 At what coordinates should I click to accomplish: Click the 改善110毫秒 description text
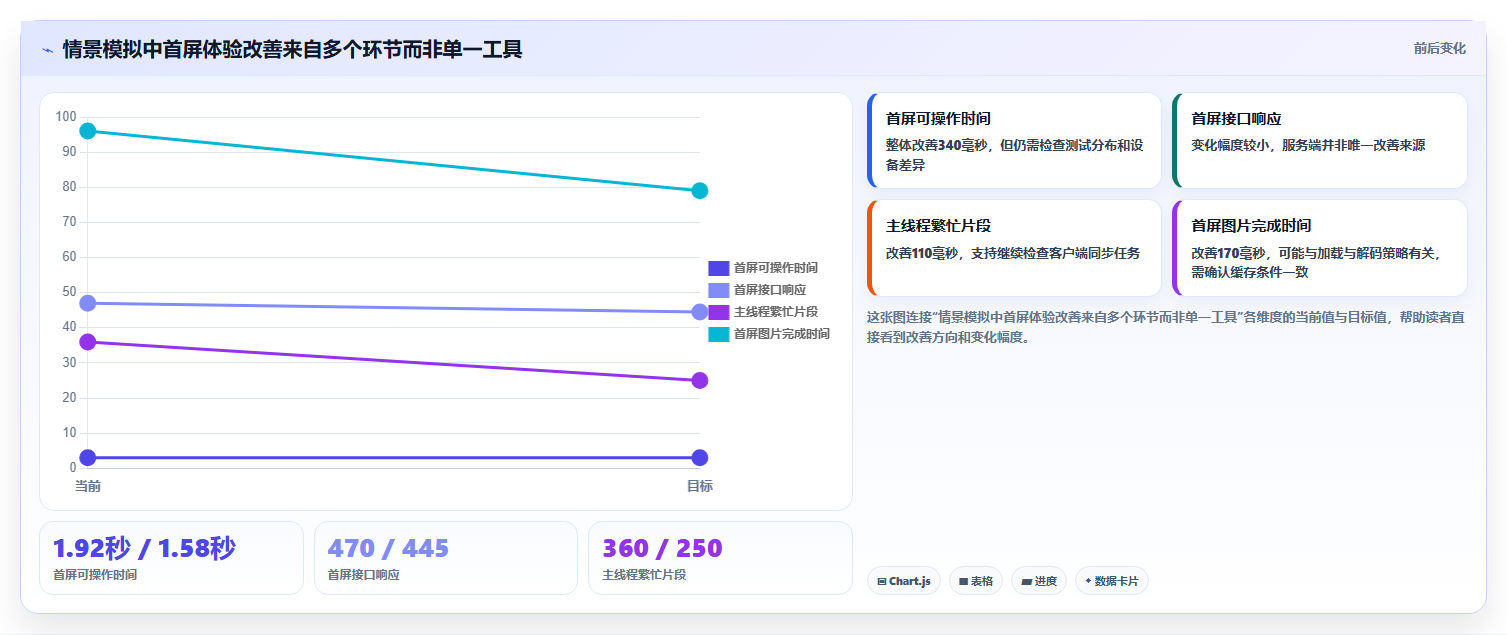tap(1013, 253)
